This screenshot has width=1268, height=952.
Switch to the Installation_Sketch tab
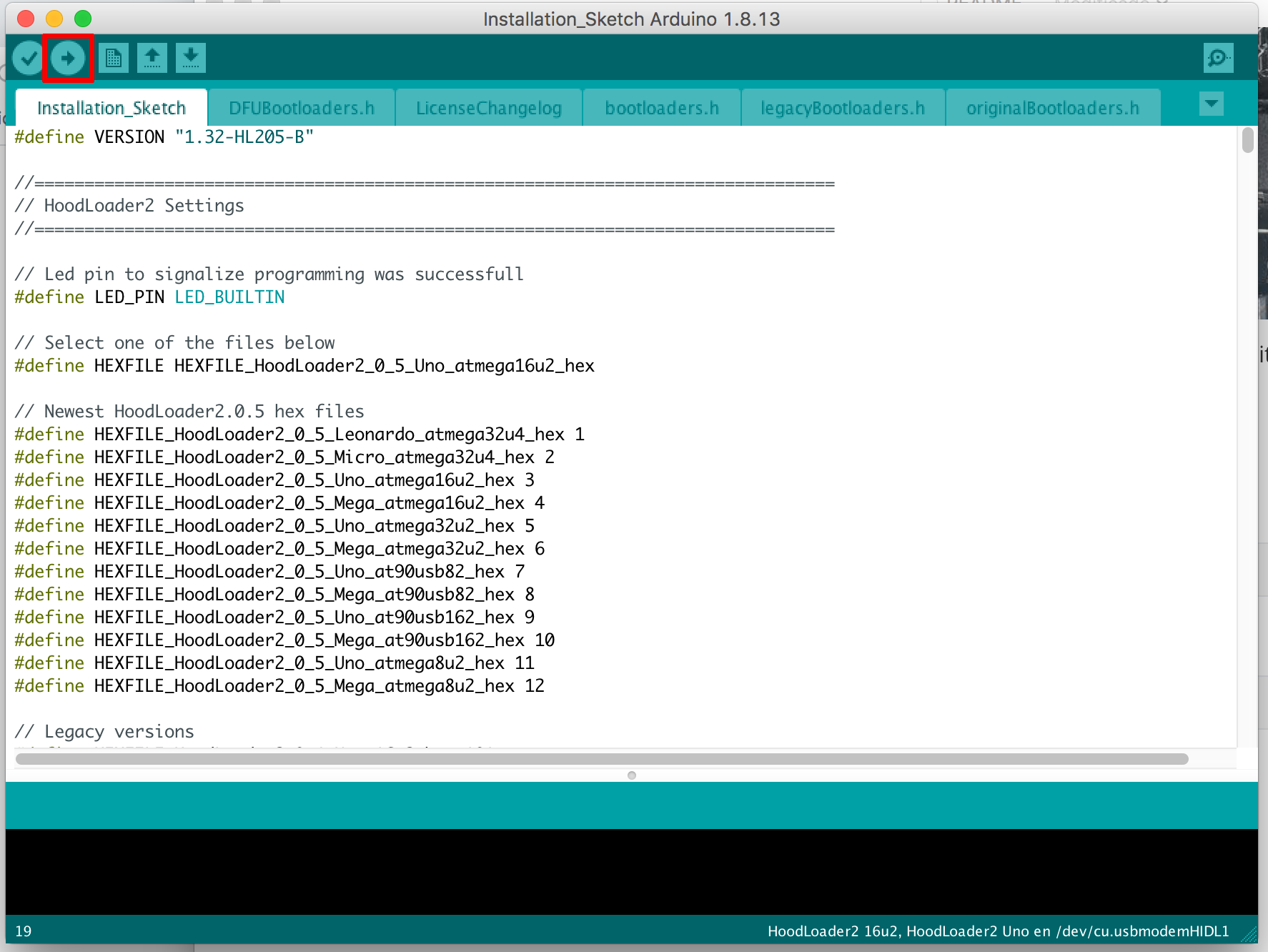tap(112, 108)
